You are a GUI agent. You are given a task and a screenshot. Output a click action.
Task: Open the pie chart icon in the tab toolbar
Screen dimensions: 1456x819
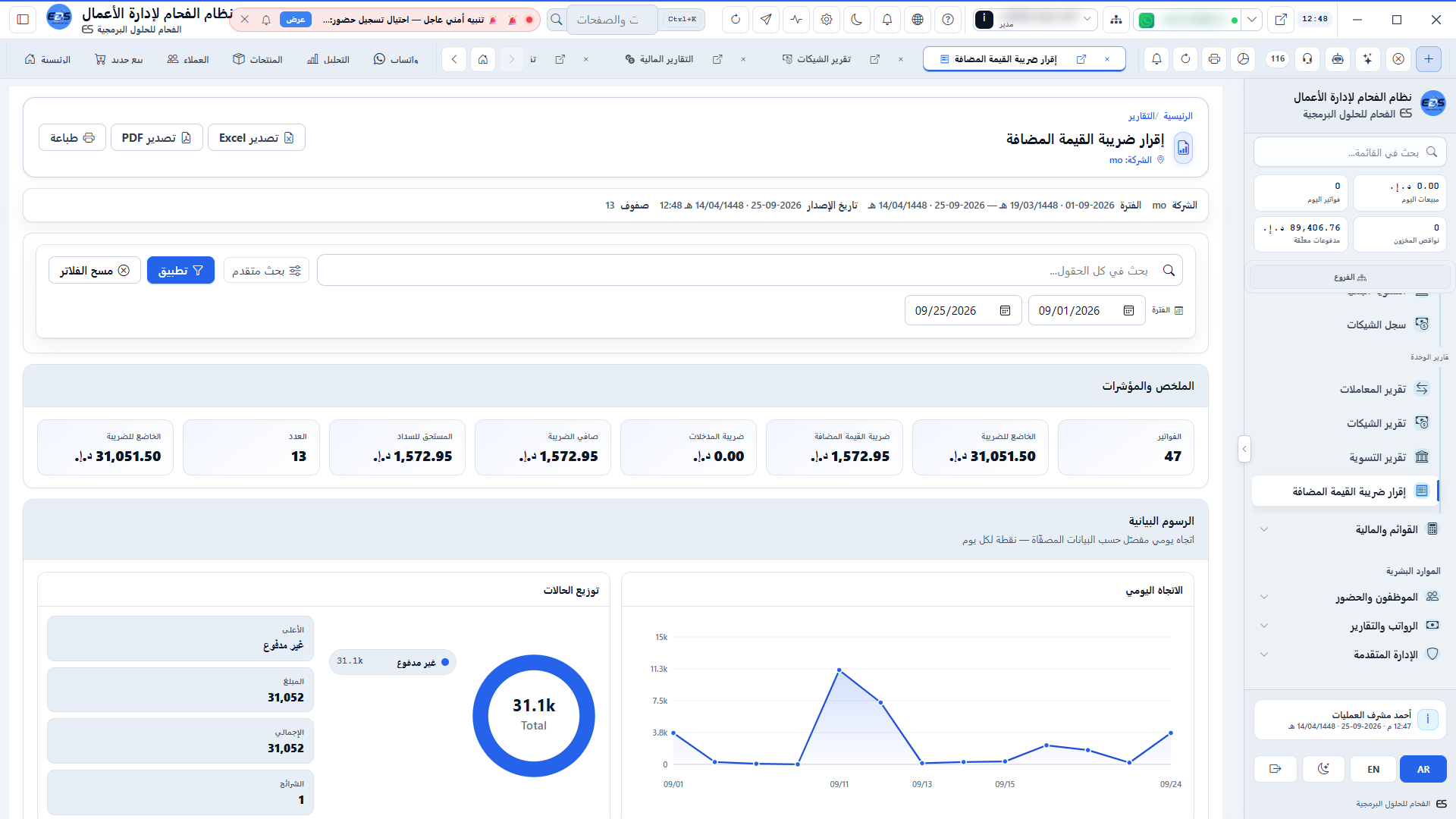coord(1243,59)
